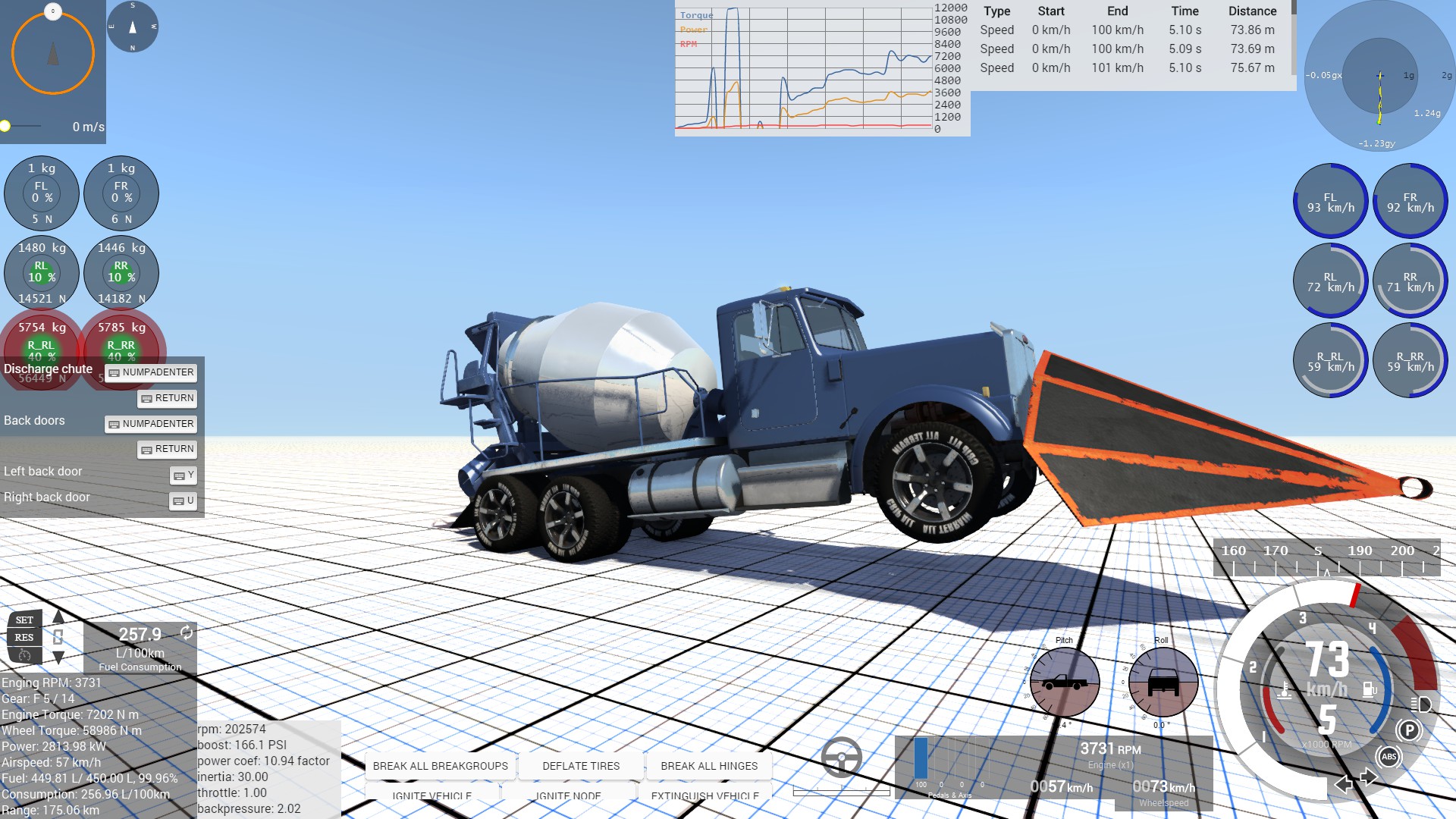Click the U key for Right back door
Image resolution: width=1456 pixels, height=819 pixels.
click(x=184, y=500)
